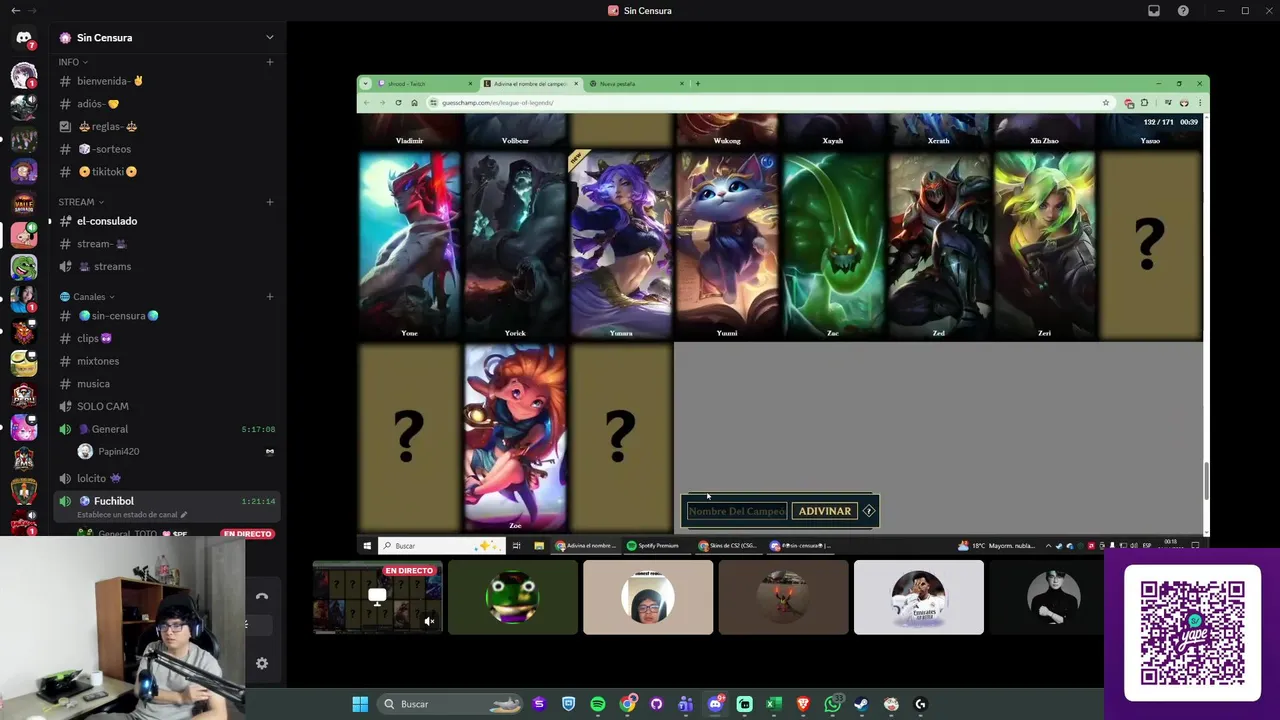Open Discord inbox icon in title bar
This screenshot has width=1280, height=720.
click(x=1154, y=11)
